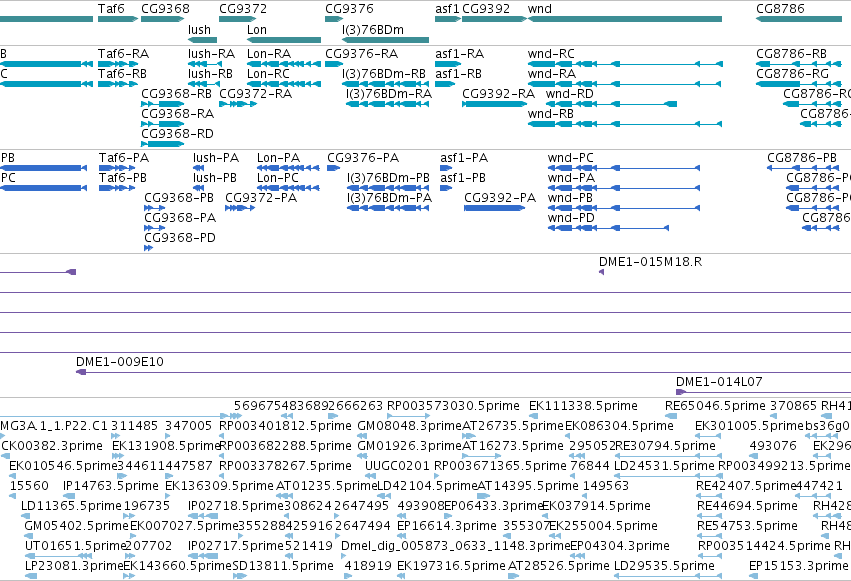851x581 pixels.
Task: Select the CG9372 gene feature
Action: point(238,19)
